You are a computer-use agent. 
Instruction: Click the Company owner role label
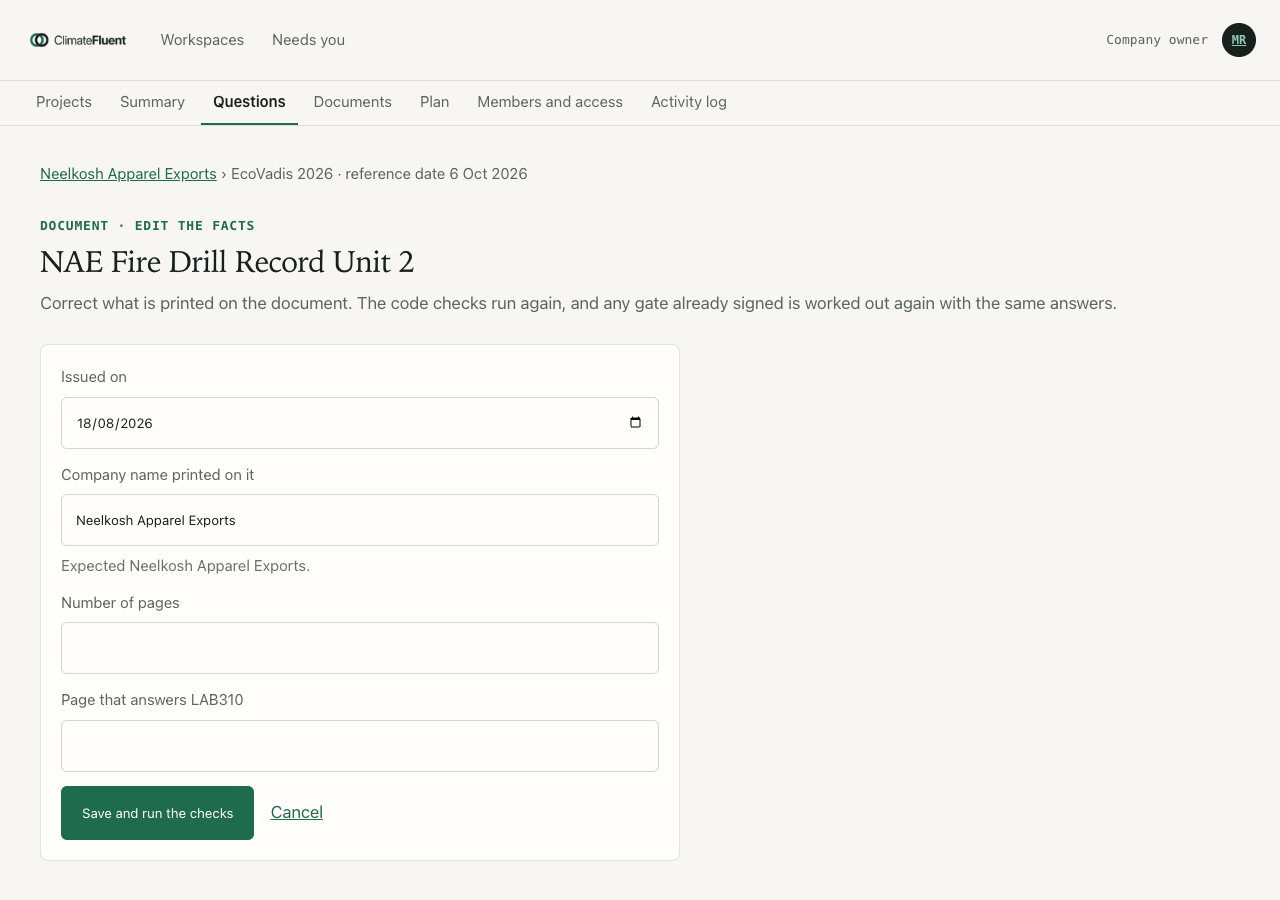(x=1157, y=40)
